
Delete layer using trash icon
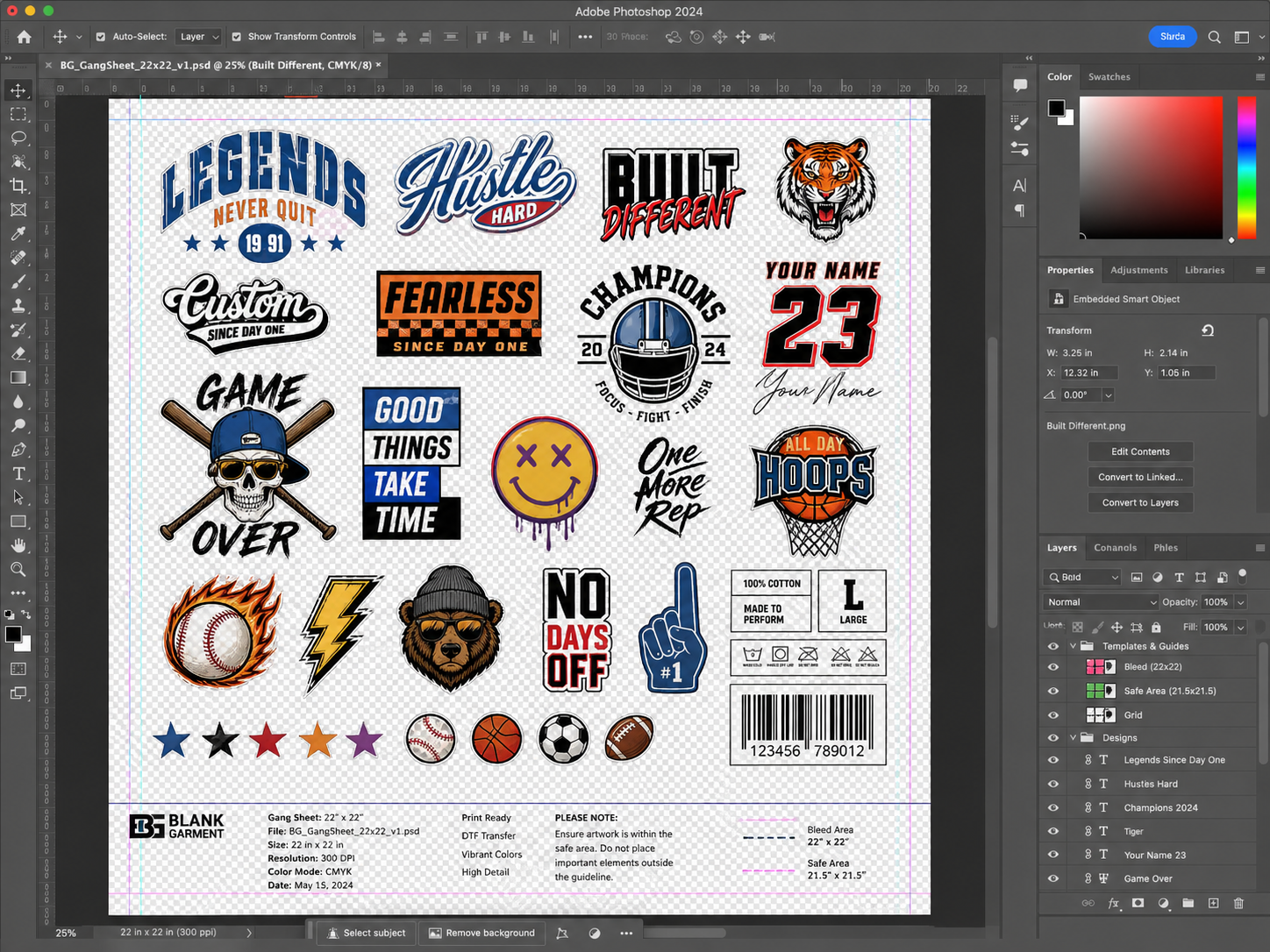pos(1238,903)
